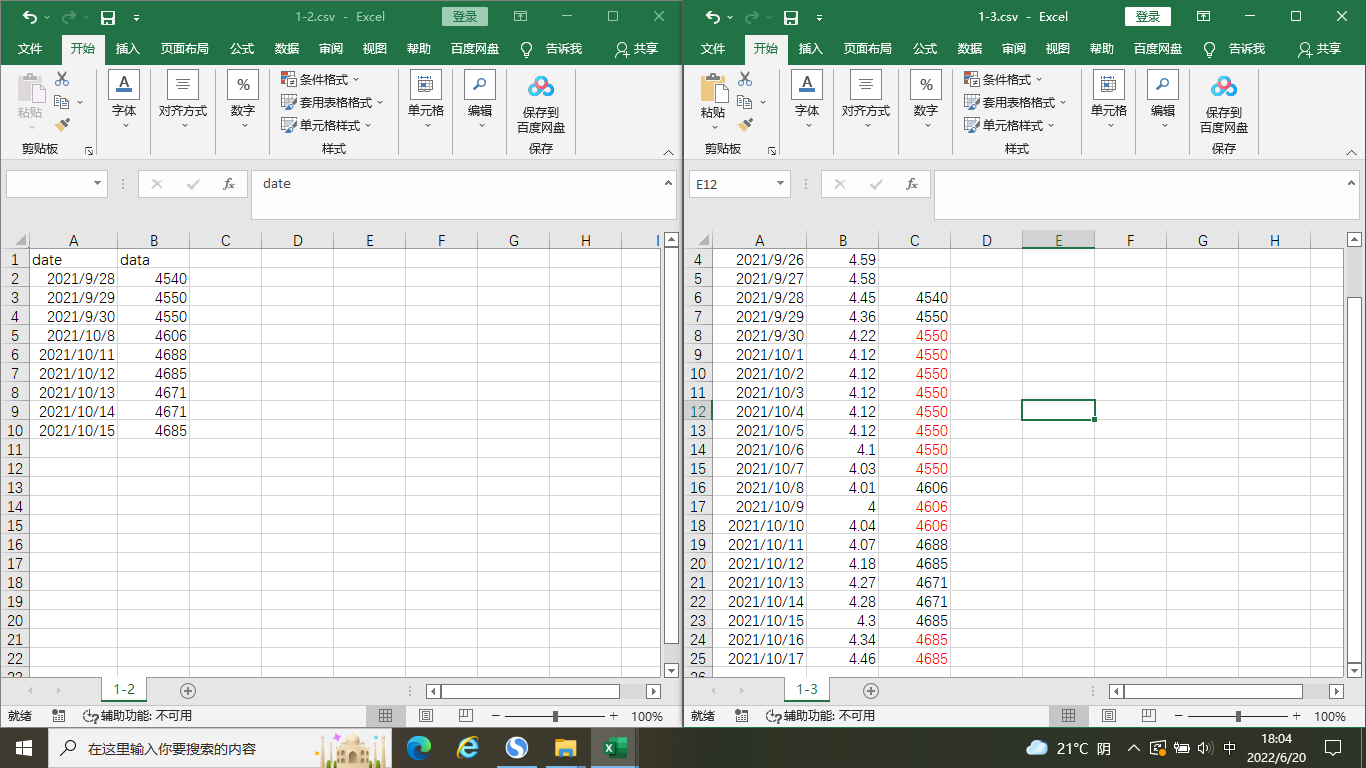Viewport: 1366px width, 768px height.
Task: Open Undo history dropdown in 1-2.csv
Action: click(48, 18)
